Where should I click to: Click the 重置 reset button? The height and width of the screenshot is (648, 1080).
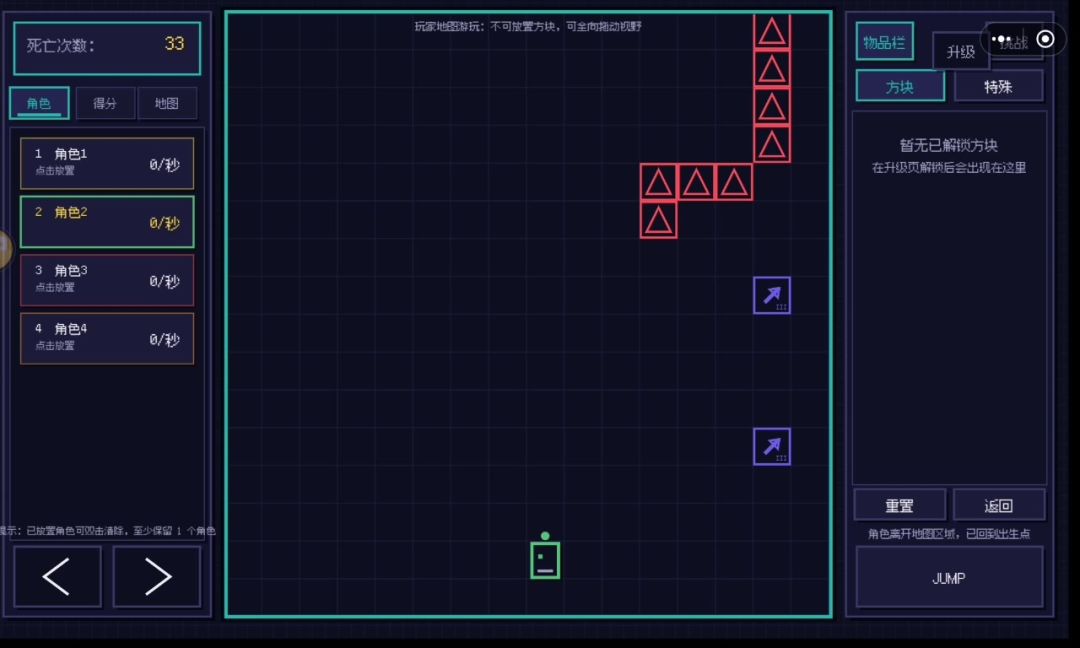pyautogui.click(x=899, y=505)
